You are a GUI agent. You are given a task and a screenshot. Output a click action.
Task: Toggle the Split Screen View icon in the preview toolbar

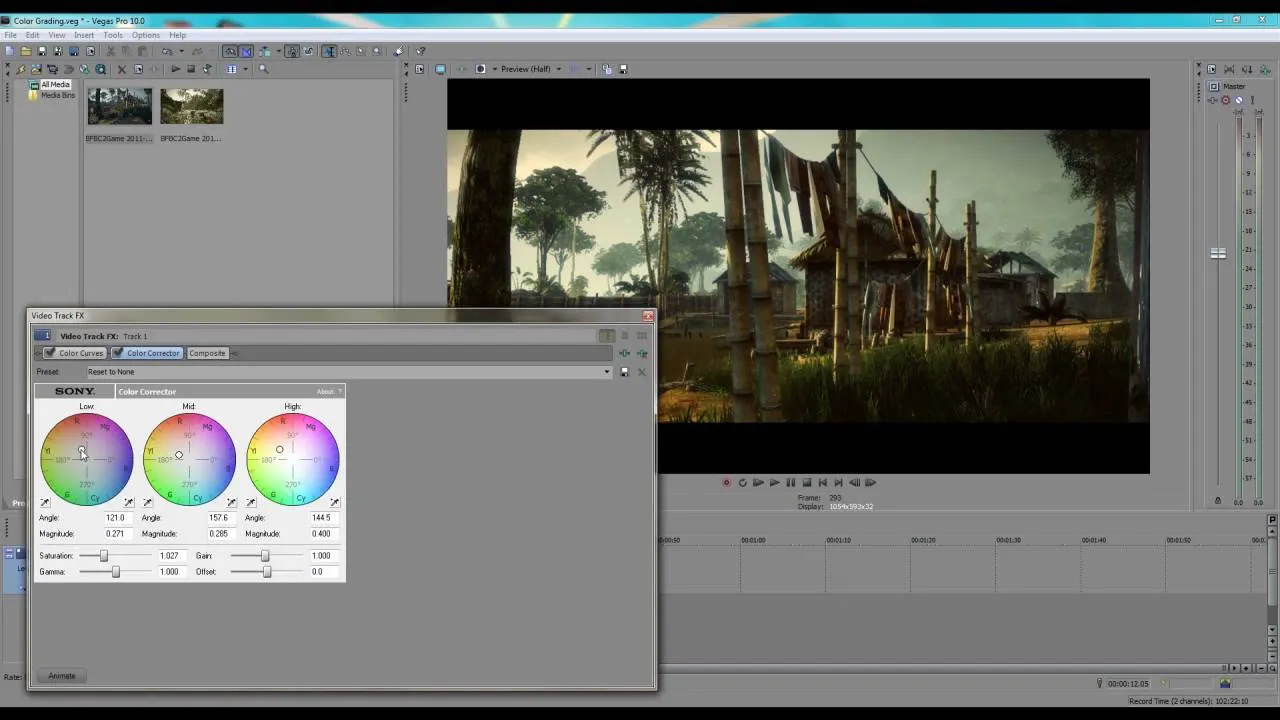point(481,69)
